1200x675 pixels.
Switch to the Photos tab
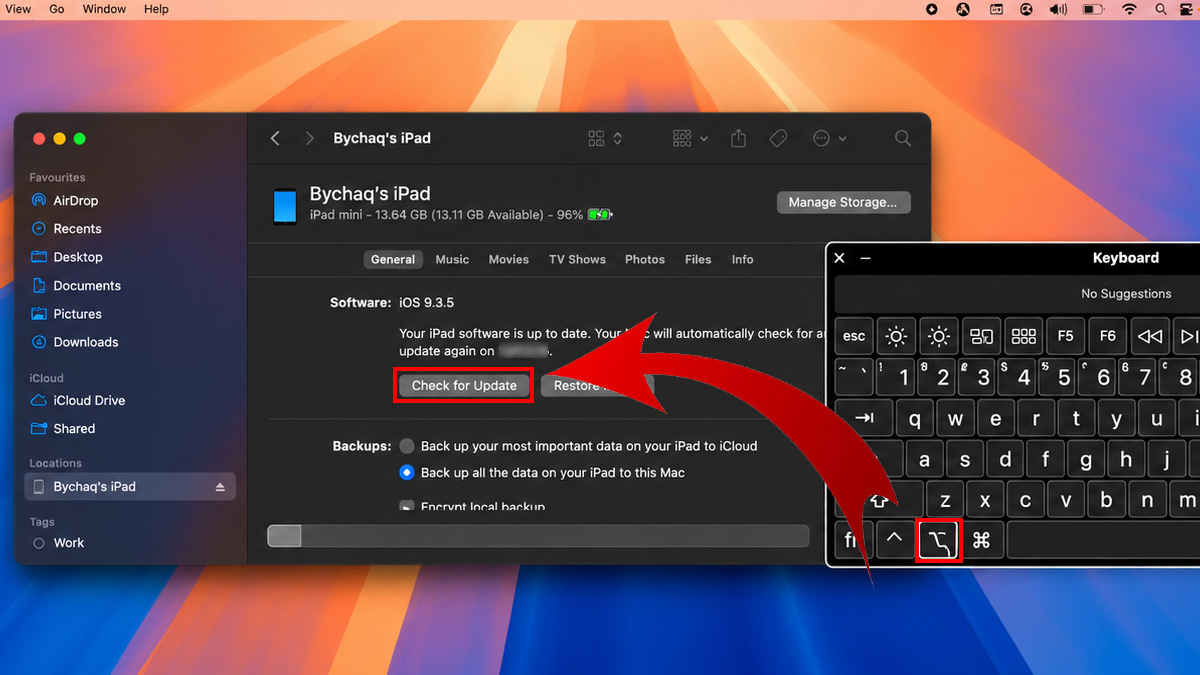[645, 259]
